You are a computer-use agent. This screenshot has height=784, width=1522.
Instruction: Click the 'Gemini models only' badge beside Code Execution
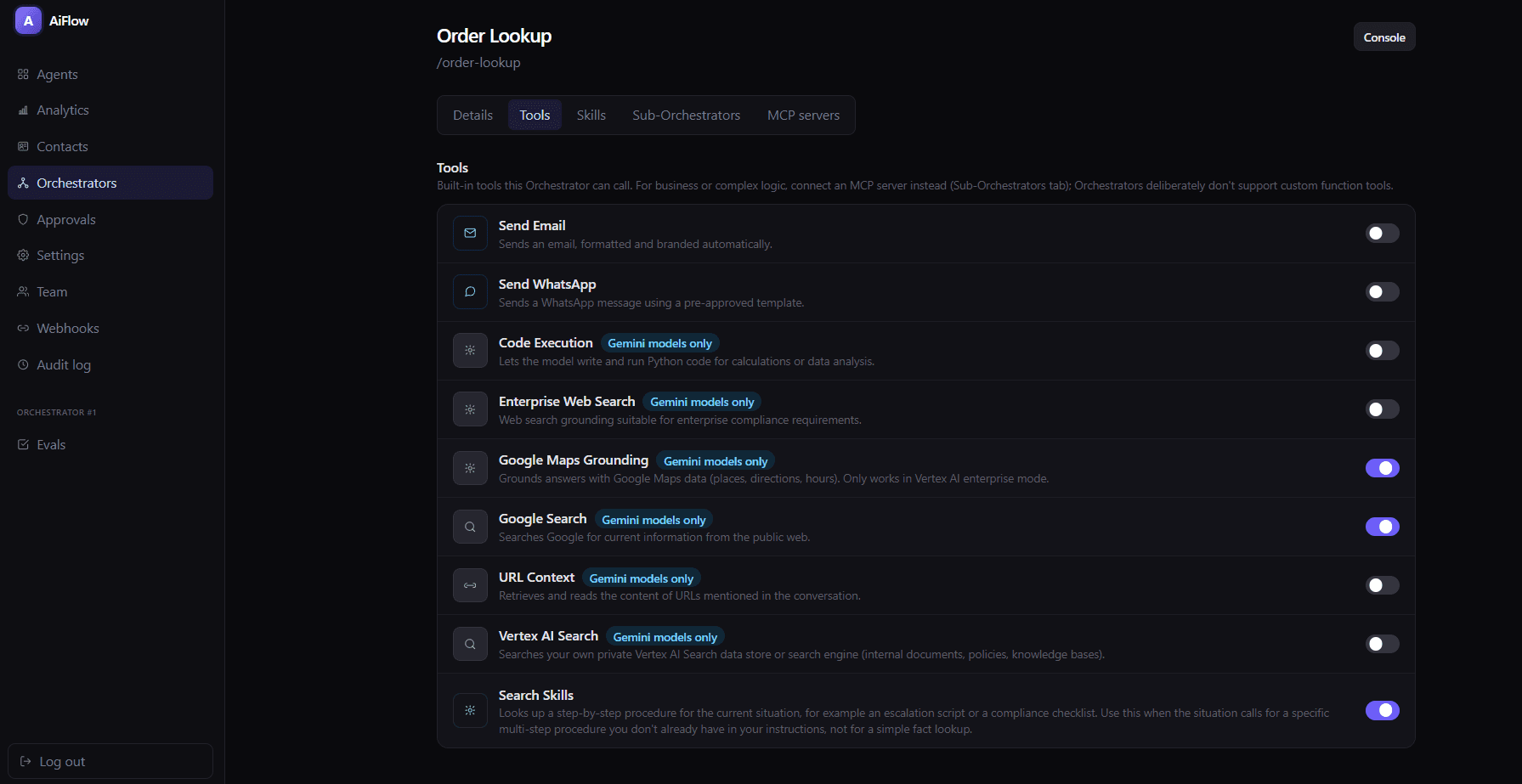coord(659,343)
